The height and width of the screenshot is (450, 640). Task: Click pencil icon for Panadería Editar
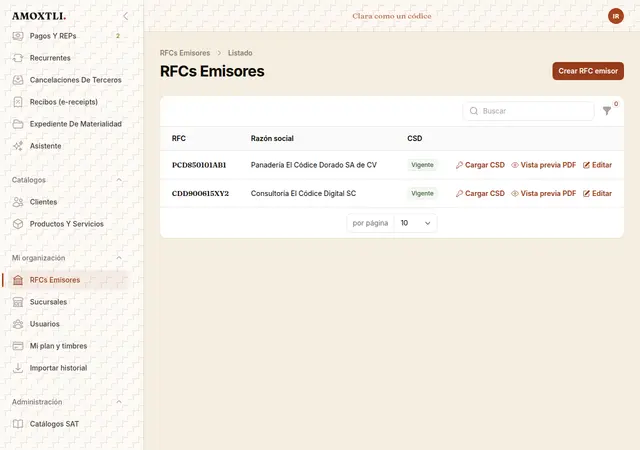click(587, 165)
